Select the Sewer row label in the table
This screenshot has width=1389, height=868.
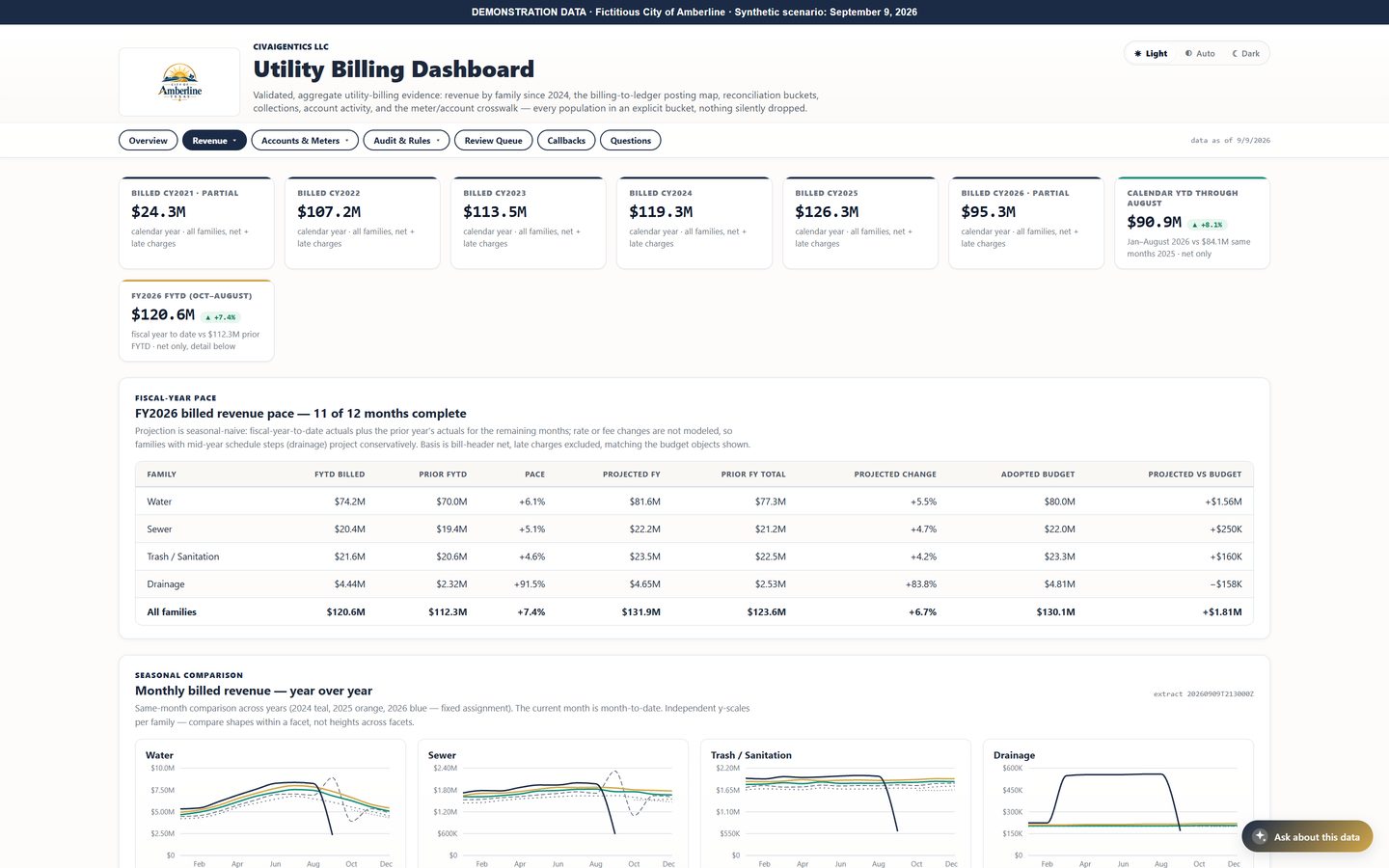(159, 529)
